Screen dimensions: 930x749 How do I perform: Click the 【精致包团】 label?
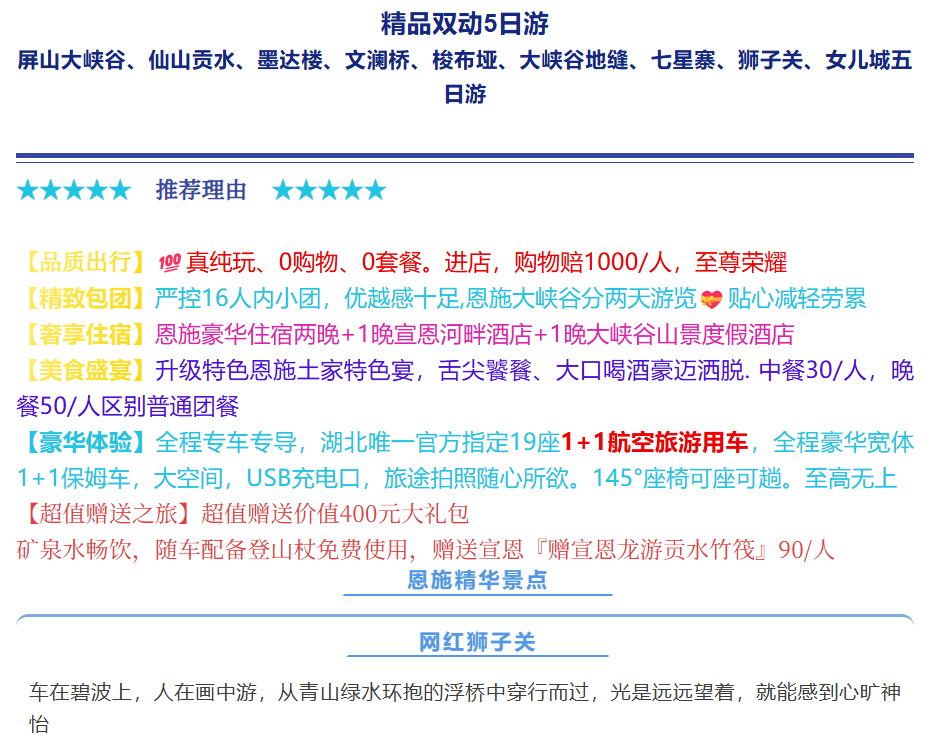(86, 299)
